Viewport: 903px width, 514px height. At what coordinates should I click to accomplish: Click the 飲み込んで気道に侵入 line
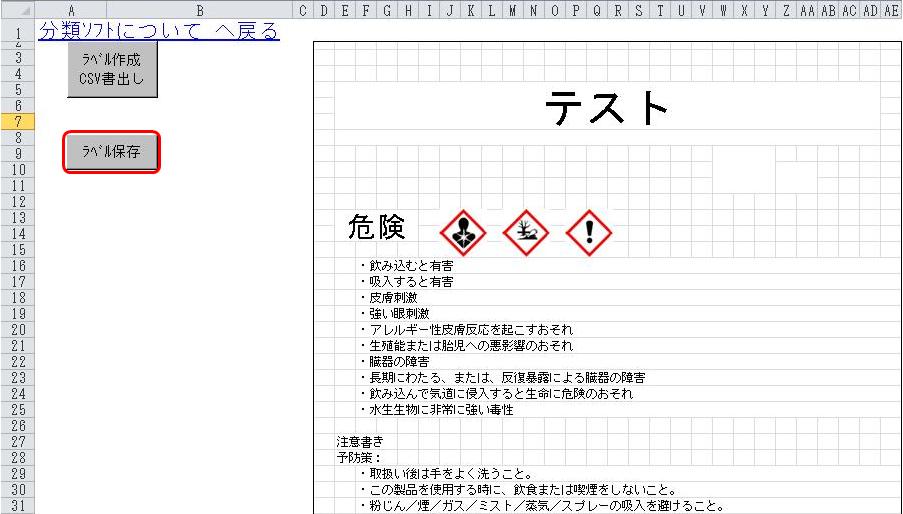click(496, 394)
